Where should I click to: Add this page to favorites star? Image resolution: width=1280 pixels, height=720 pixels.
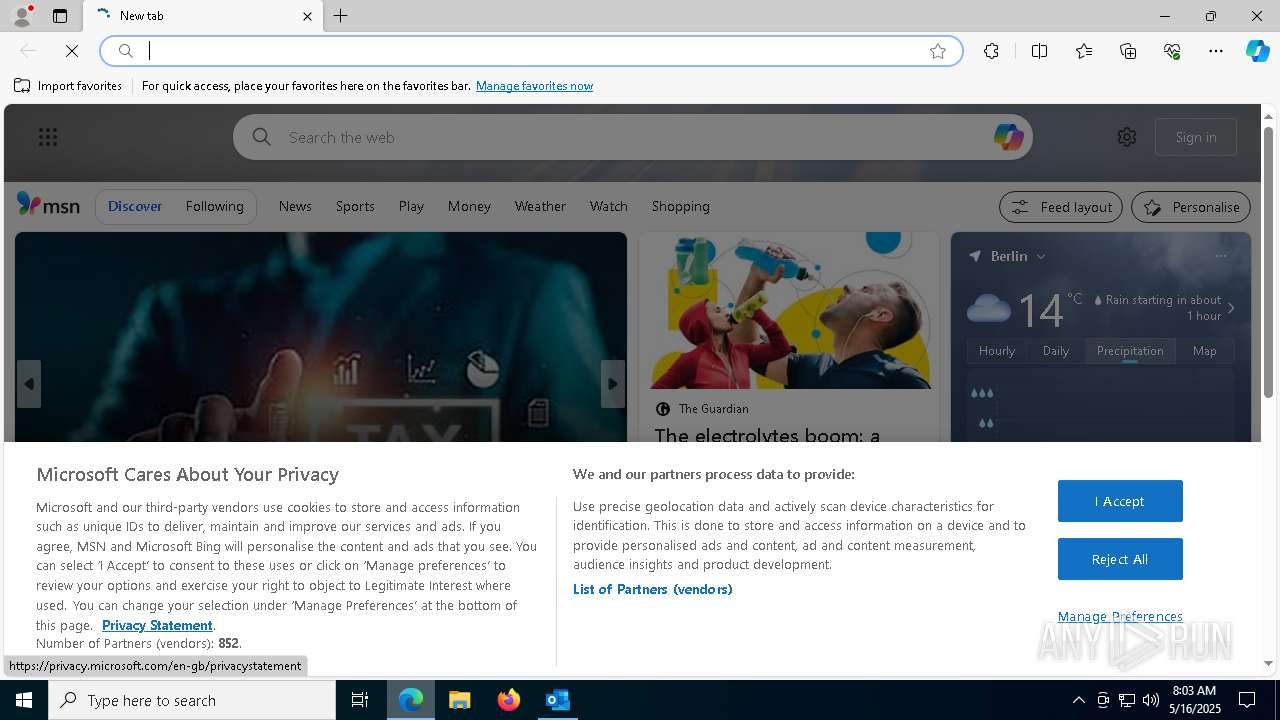click(938, 51)
